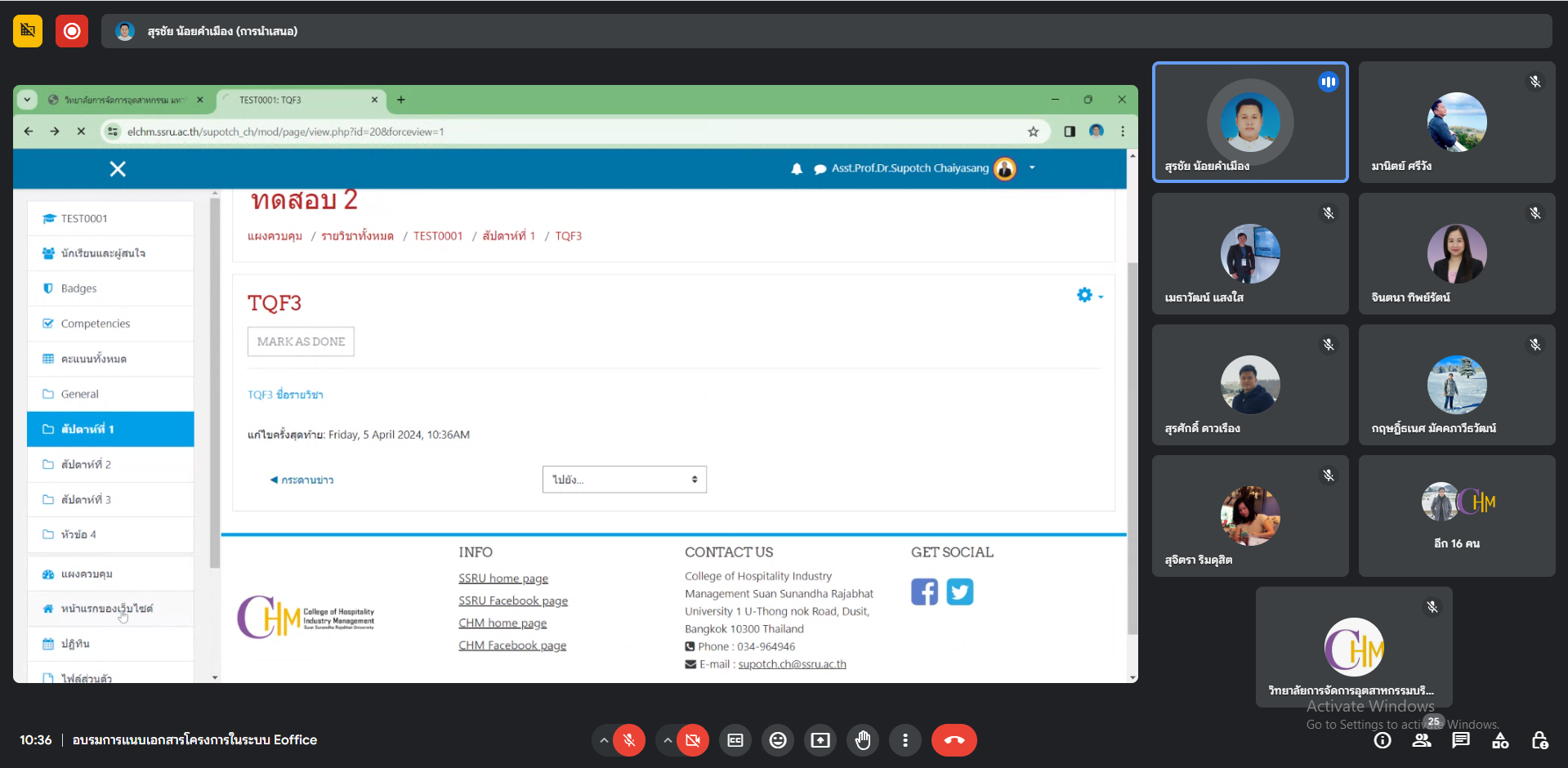Unmute the microphone

click(x=629, y=740)
